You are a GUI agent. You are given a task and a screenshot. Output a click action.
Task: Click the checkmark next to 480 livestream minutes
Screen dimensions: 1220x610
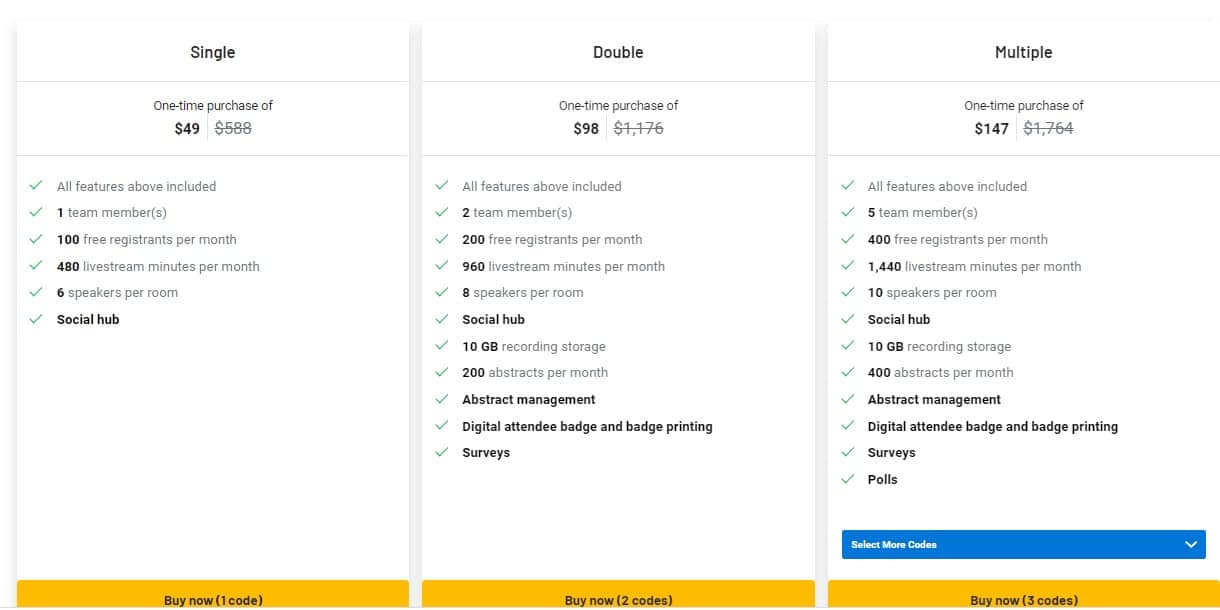37,266
